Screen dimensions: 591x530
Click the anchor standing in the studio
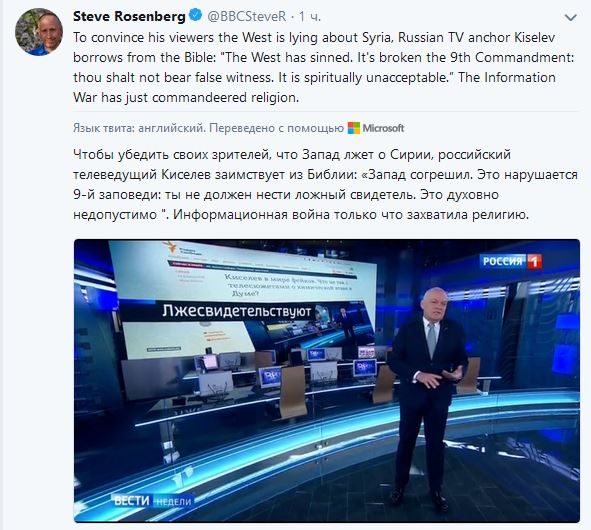click(428, 399)
